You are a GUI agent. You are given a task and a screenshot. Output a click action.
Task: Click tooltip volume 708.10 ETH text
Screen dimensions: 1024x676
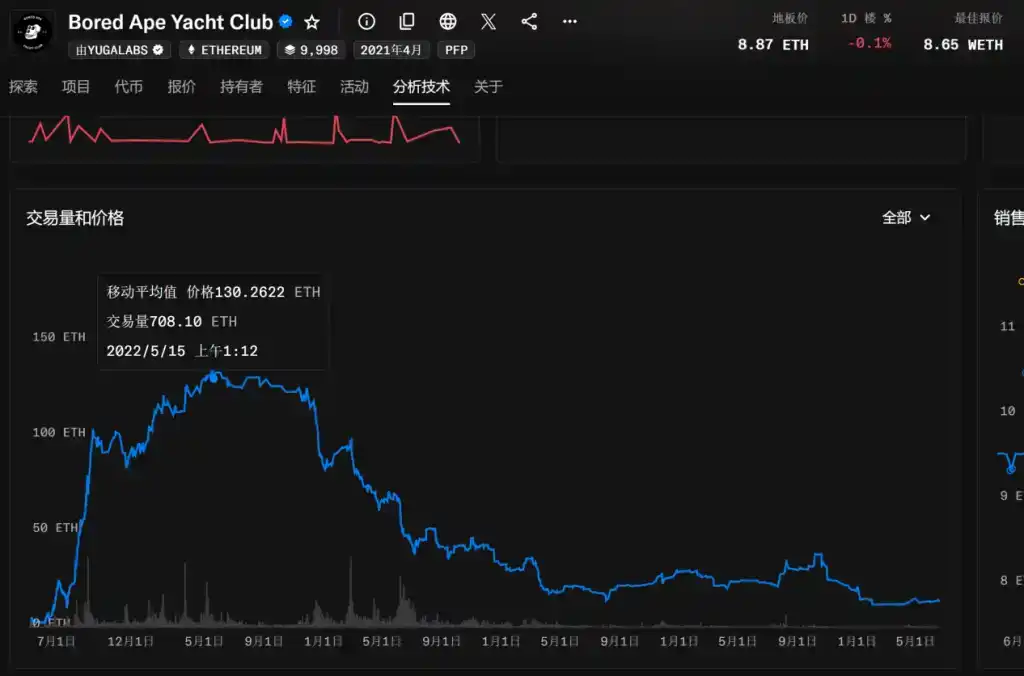coord(172,321)
